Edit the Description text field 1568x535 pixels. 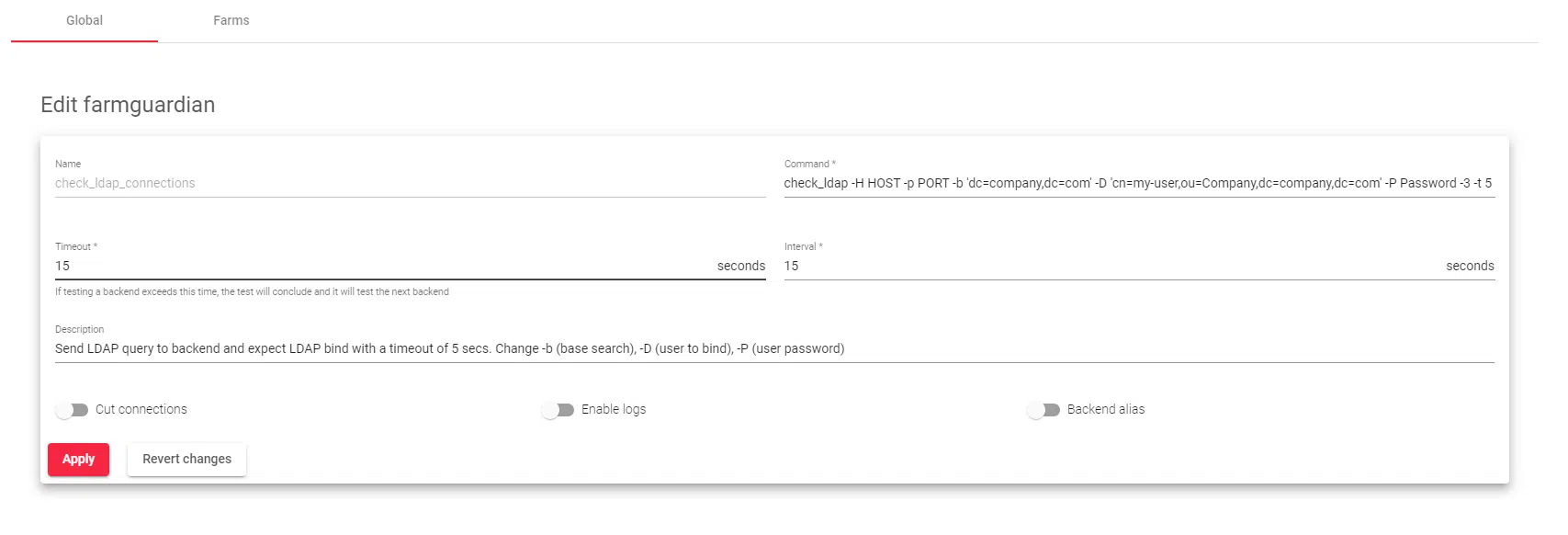[773, 348]
